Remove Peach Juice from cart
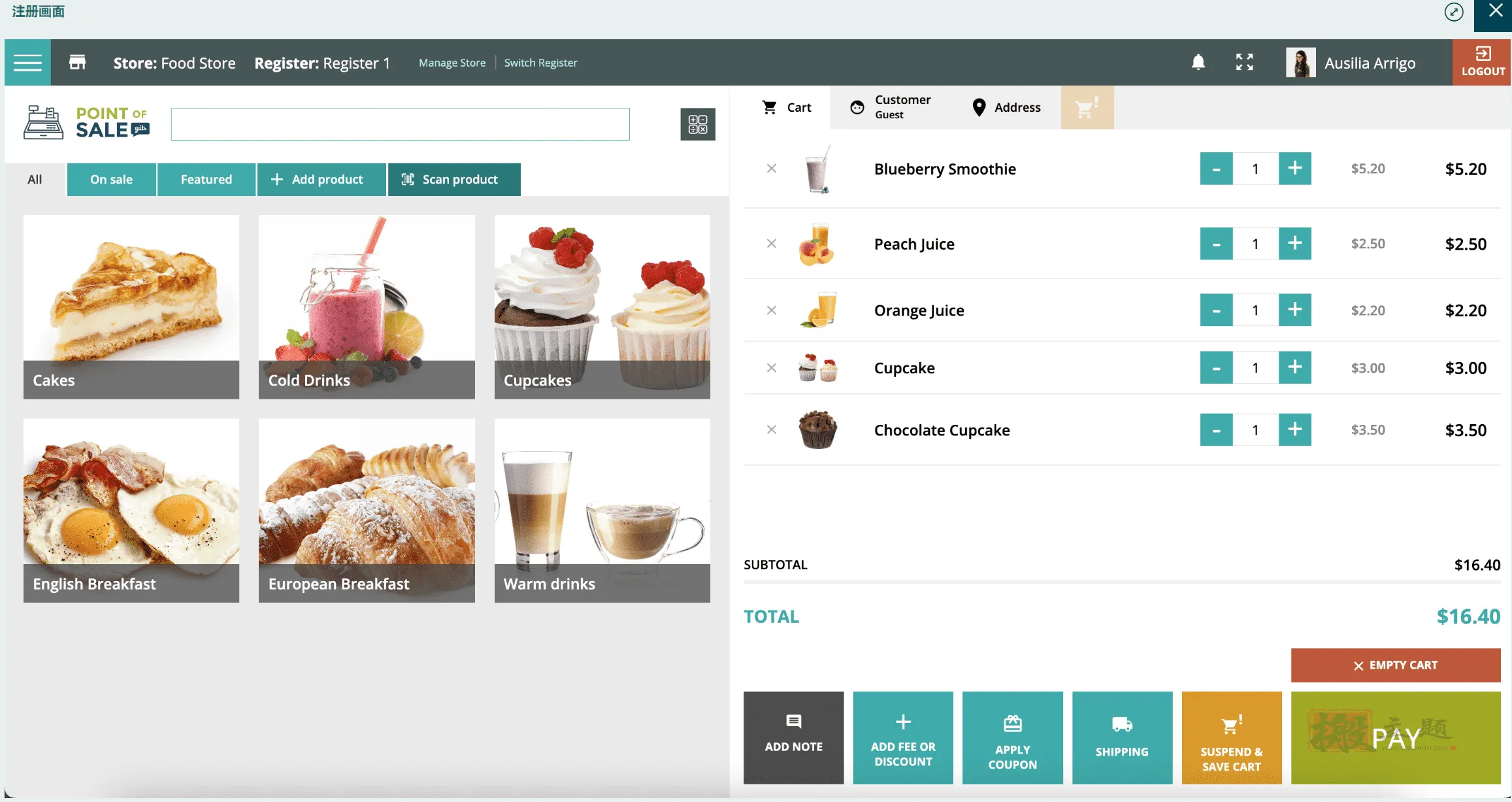Viewport: 1512px width, 802px height. pos(772,244)
